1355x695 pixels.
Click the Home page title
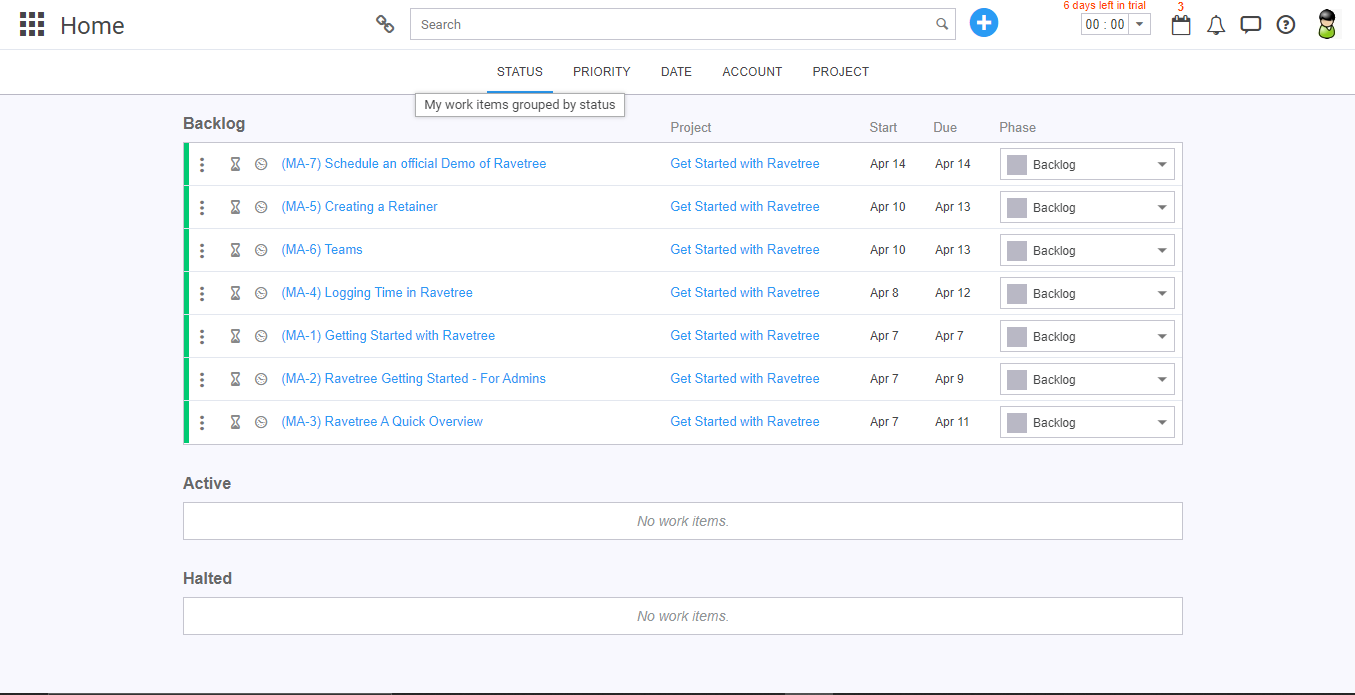click(92, 25)
